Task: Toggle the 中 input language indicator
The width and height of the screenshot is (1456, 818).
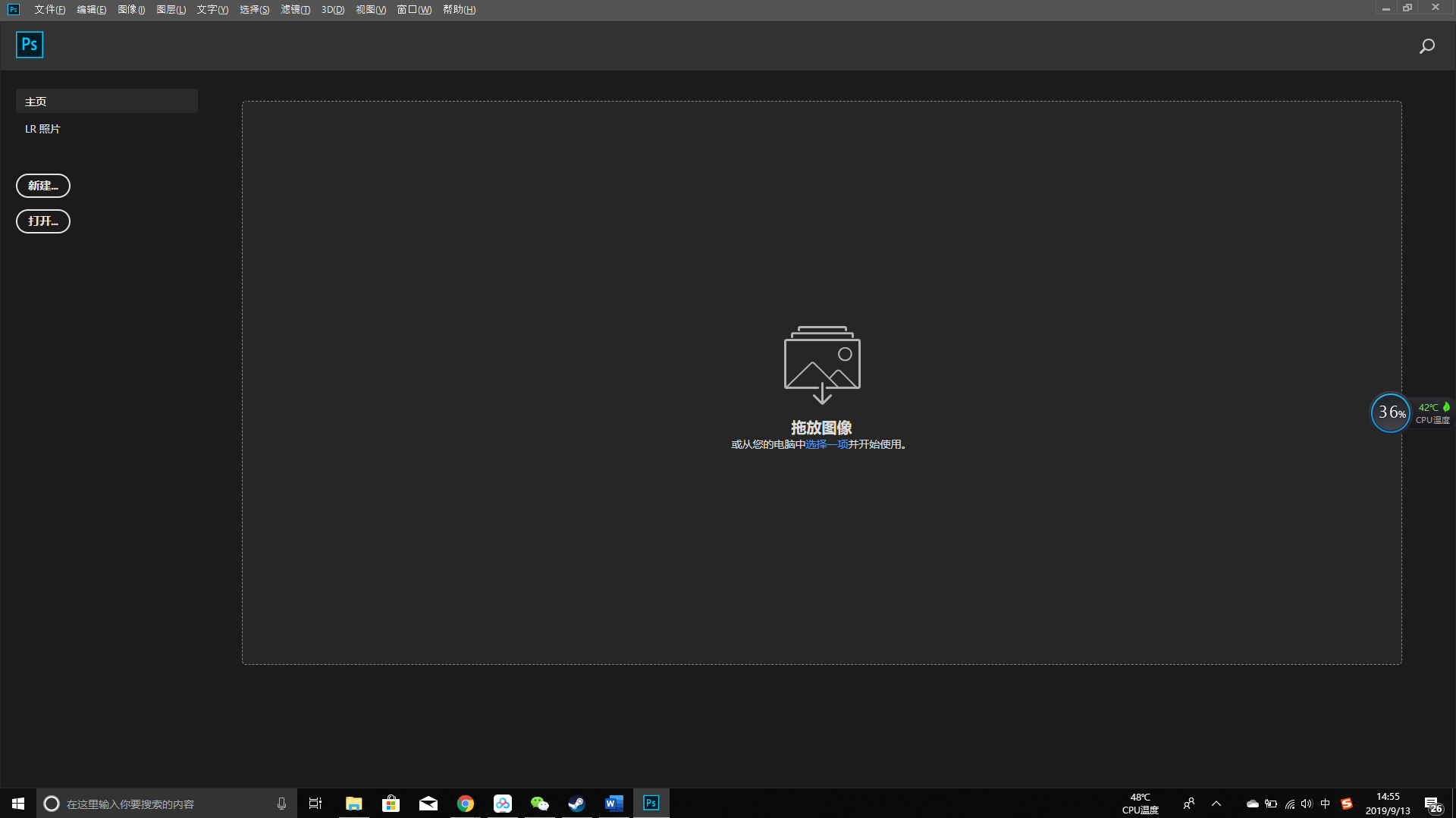Action: tap(1325, 804)
